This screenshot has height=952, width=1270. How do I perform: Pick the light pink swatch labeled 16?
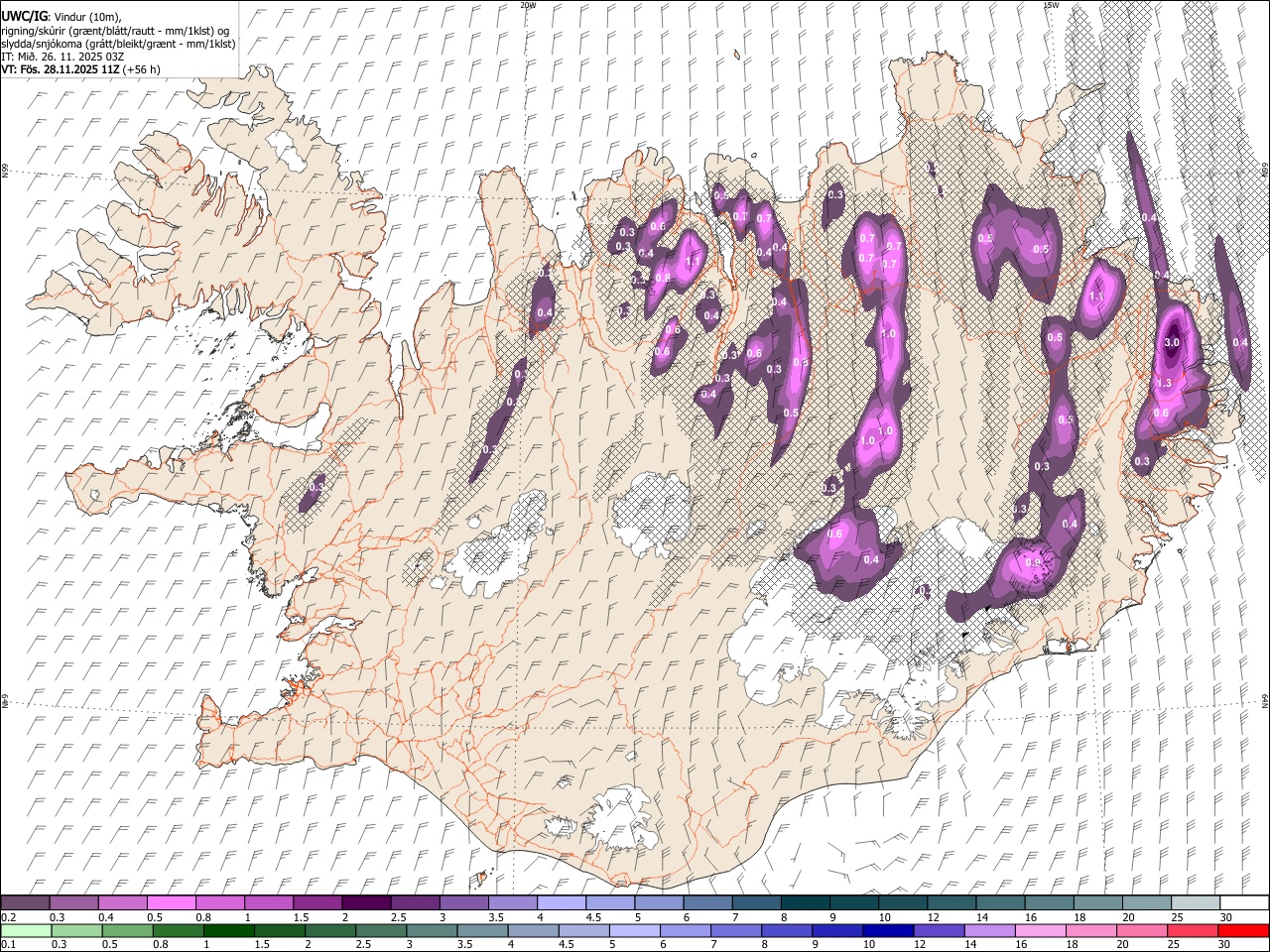[1039, 930]
